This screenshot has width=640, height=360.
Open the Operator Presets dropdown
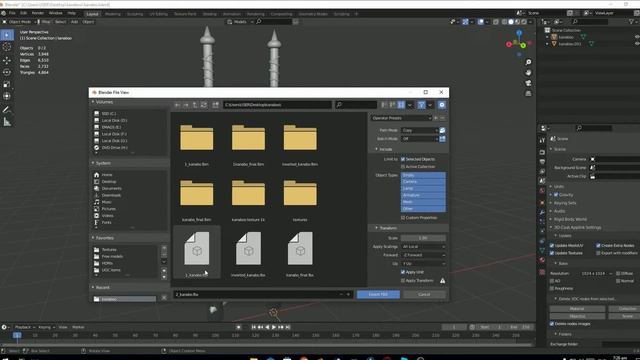[401, 118]
